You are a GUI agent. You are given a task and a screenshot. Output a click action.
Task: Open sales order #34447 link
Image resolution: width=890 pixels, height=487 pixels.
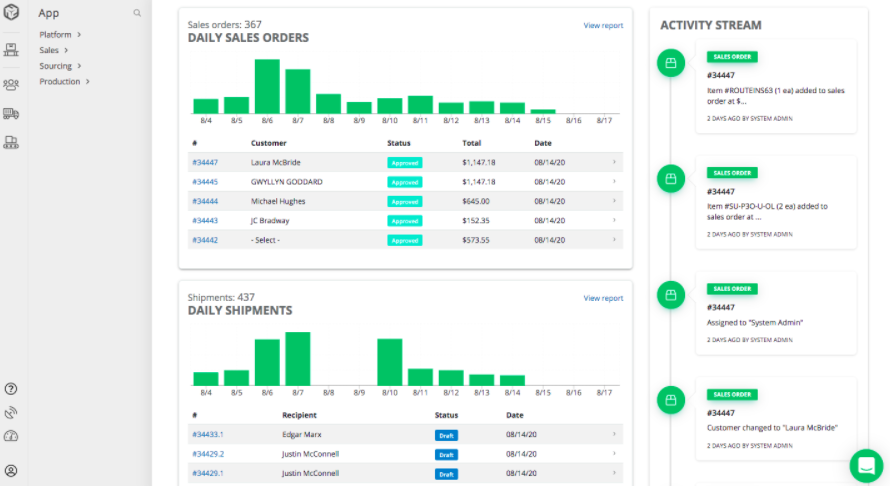point(205,162)
